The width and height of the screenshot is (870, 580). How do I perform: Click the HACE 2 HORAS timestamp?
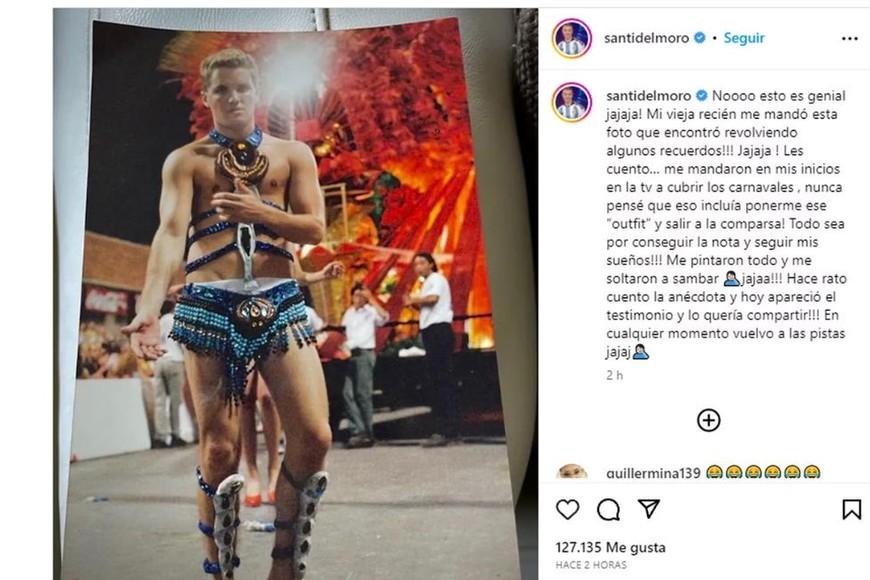click(591, 565)
